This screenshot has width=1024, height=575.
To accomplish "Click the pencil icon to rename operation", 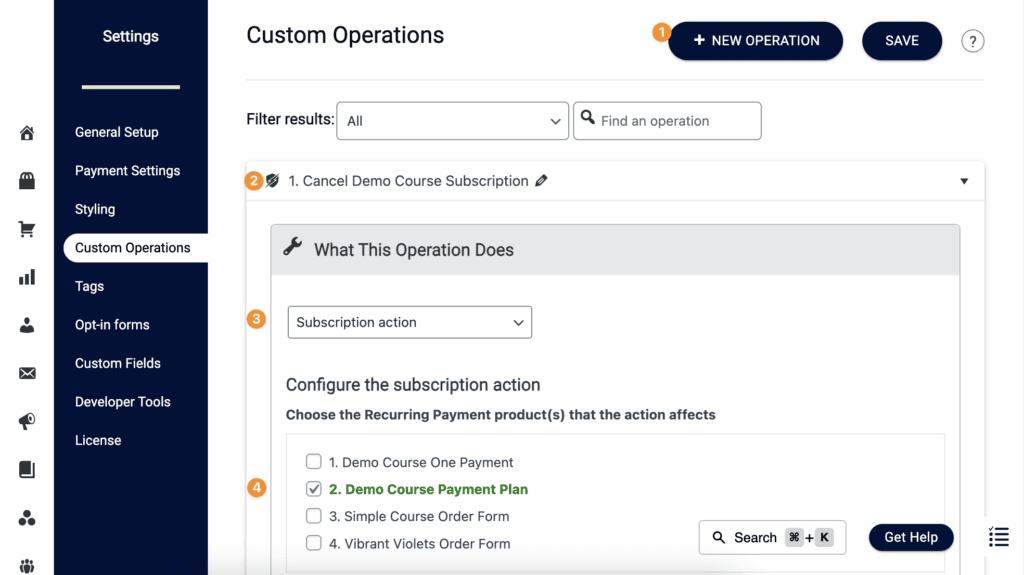I will pyautogui.click(x=541, y=181).
